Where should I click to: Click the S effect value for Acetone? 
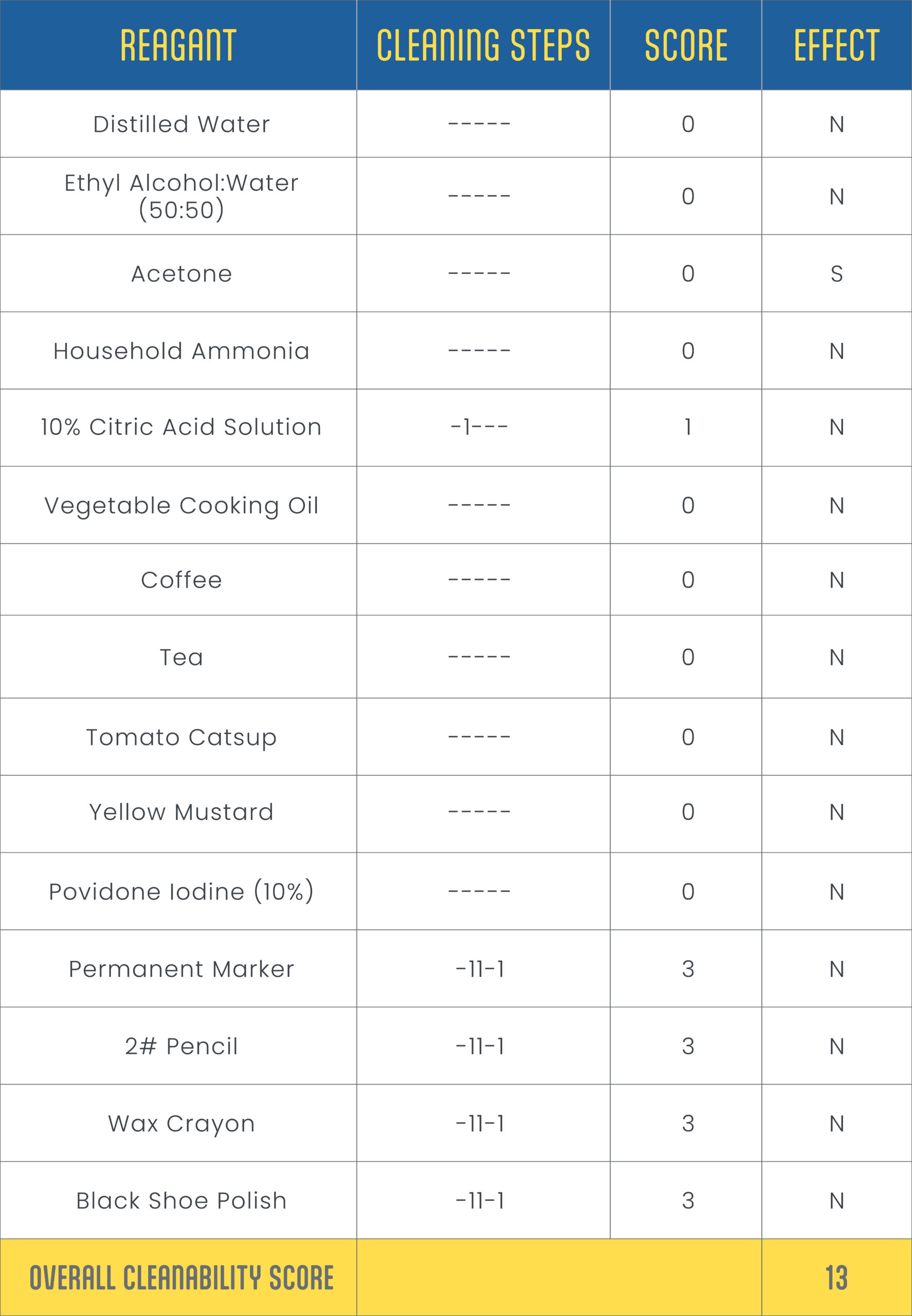pyautogui.click(x=836, y=275)
